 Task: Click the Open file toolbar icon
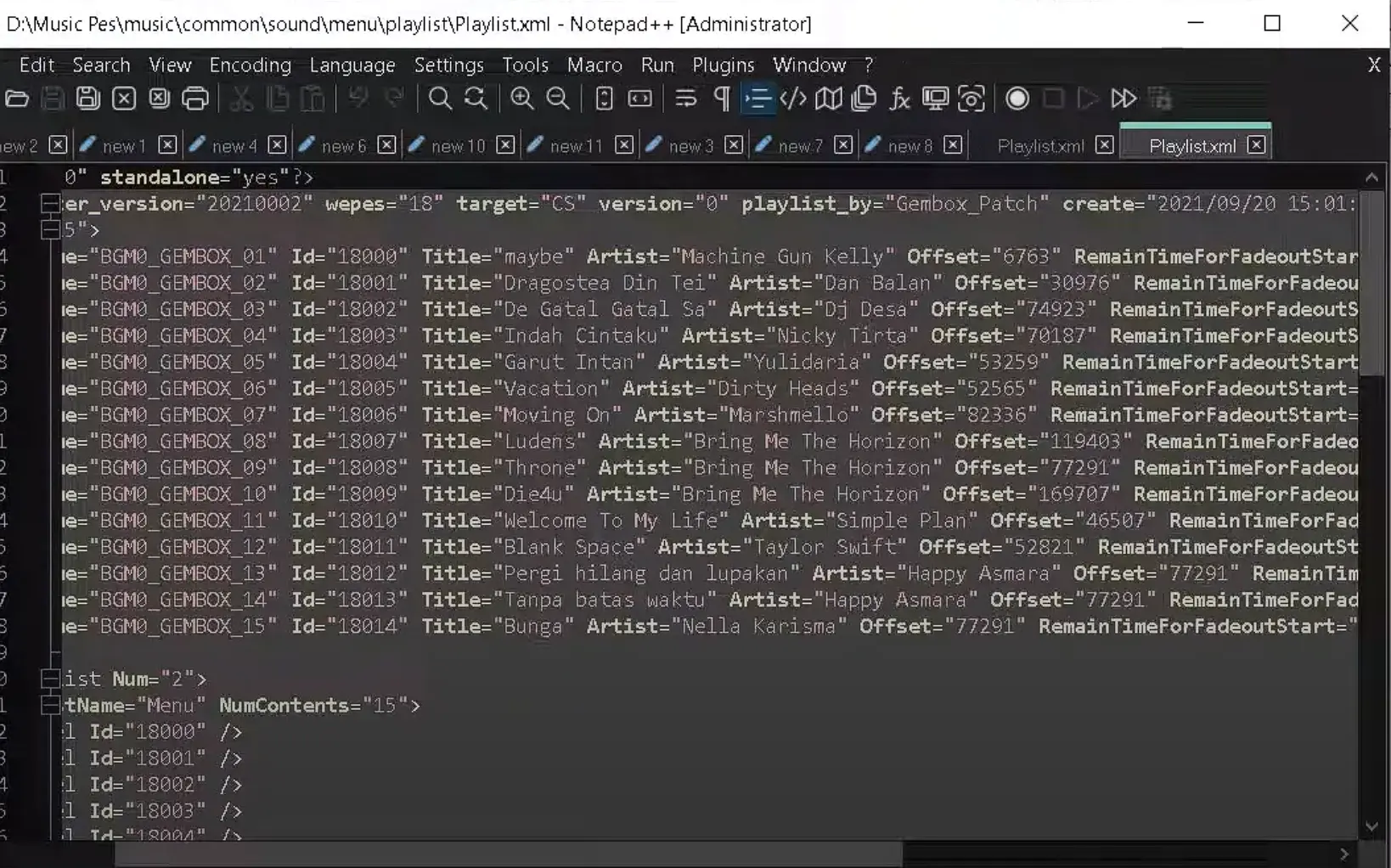[17, 99]
